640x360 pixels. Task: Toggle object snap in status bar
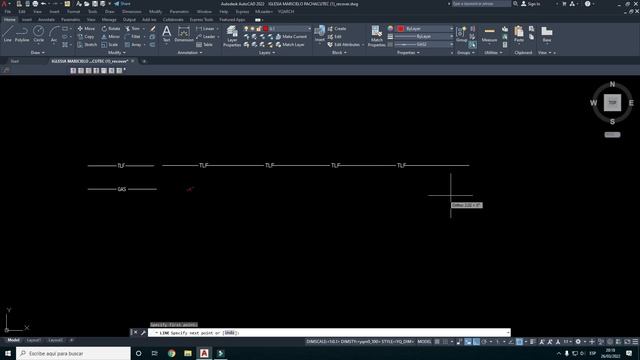tap(519, 342)
